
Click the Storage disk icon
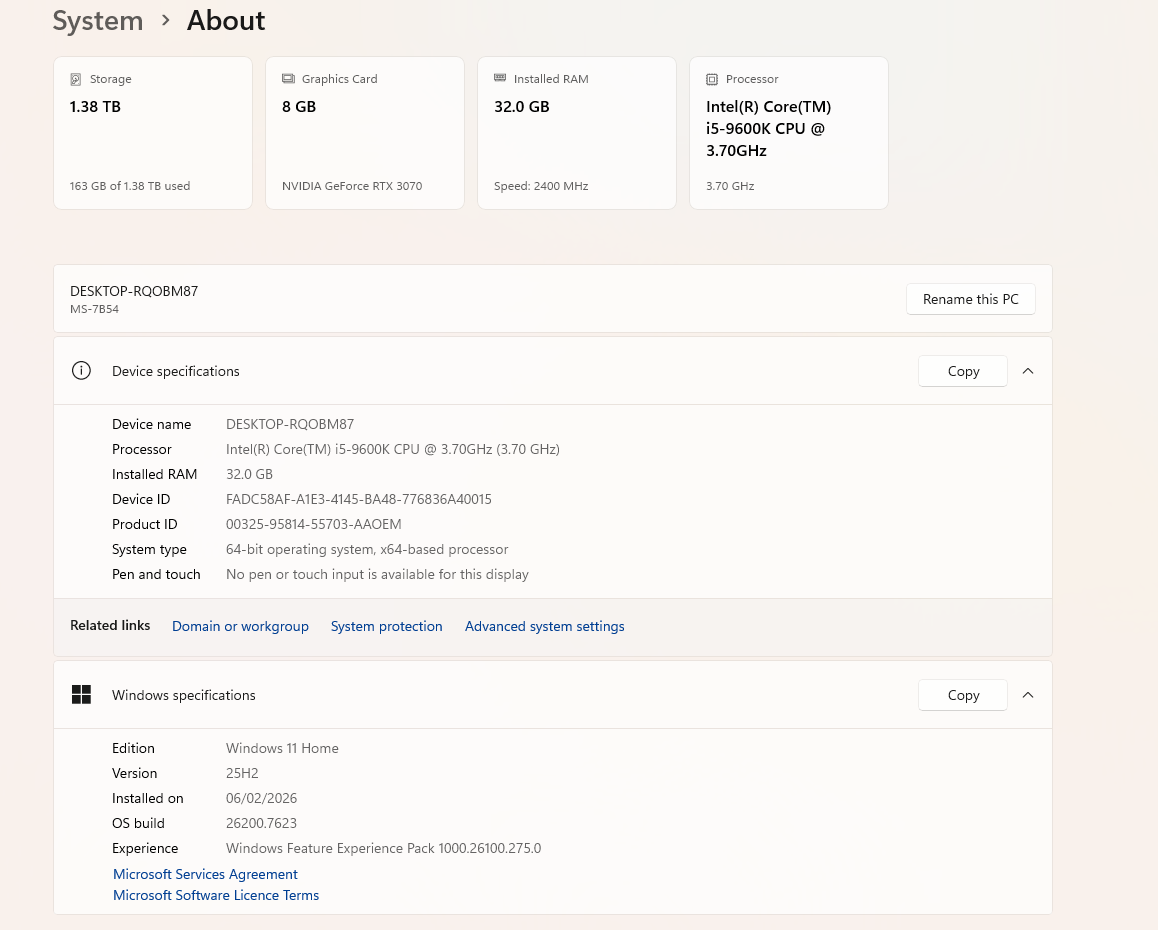[76, 79]
